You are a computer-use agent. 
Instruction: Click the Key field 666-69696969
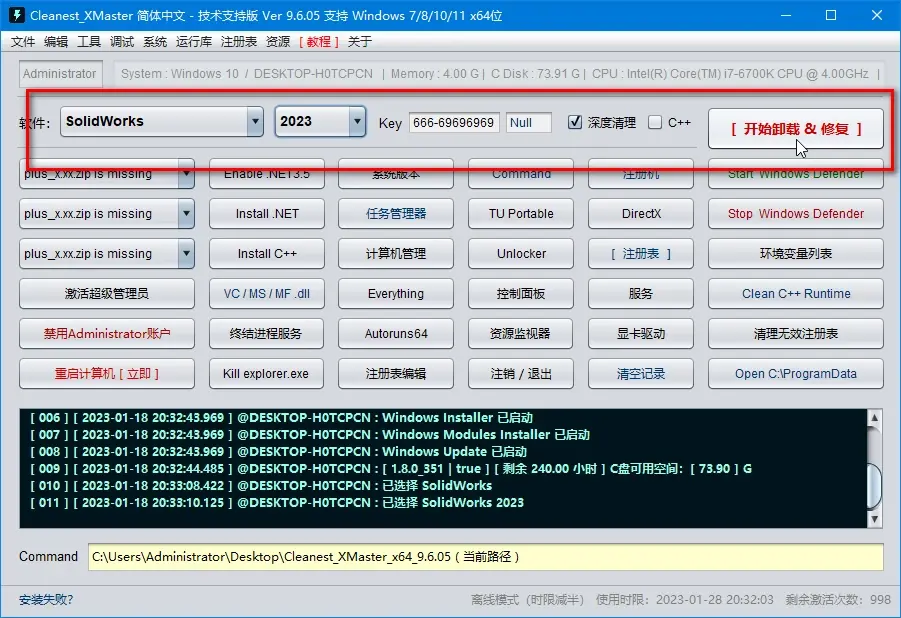pyautogui.click(x=454, y=122)
